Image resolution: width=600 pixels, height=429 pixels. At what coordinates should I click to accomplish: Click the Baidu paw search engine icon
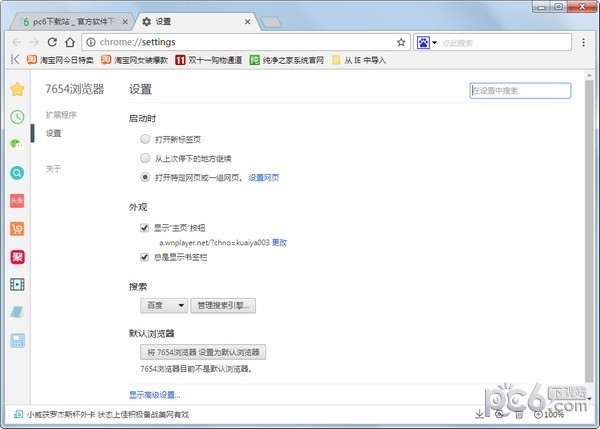pyautogui.click(x=423, y=42)
